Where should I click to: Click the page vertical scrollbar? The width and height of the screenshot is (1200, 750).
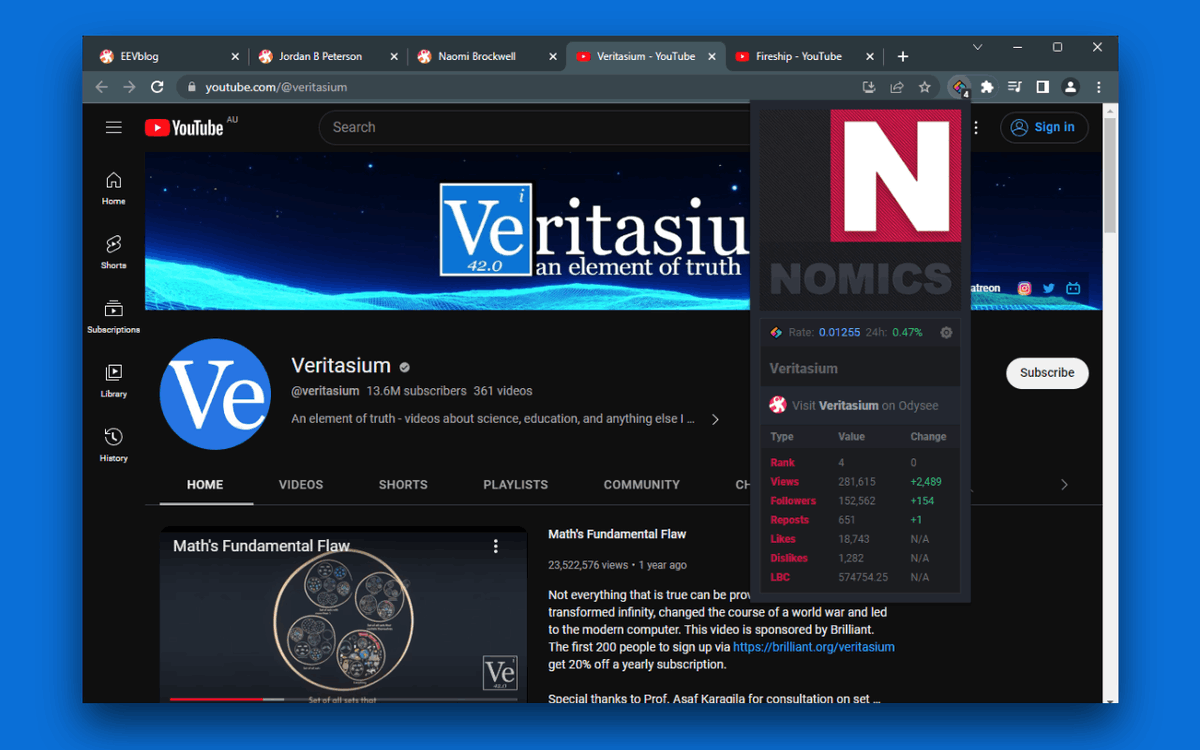pyautogui.click(x=1110, y=175)
